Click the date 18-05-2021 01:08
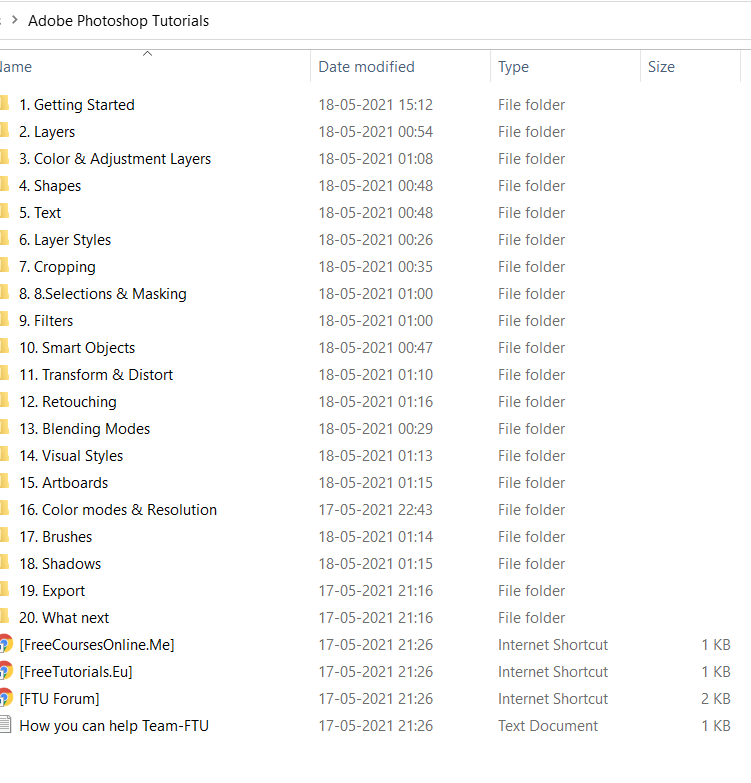Screen dimensions: 751x783 pos(376,159)
